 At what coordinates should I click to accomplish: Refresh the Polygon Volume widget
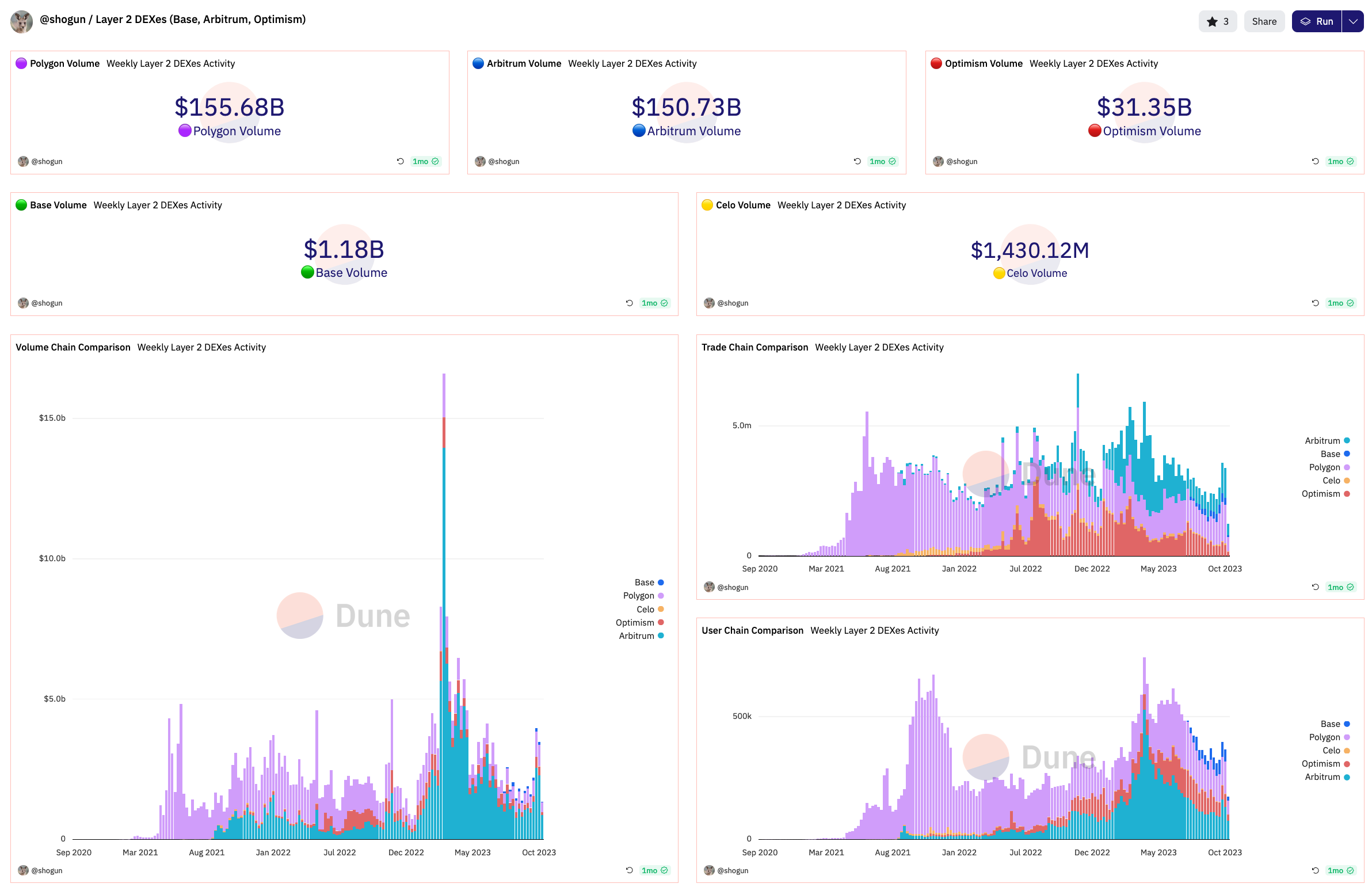(x=400, y=162)
